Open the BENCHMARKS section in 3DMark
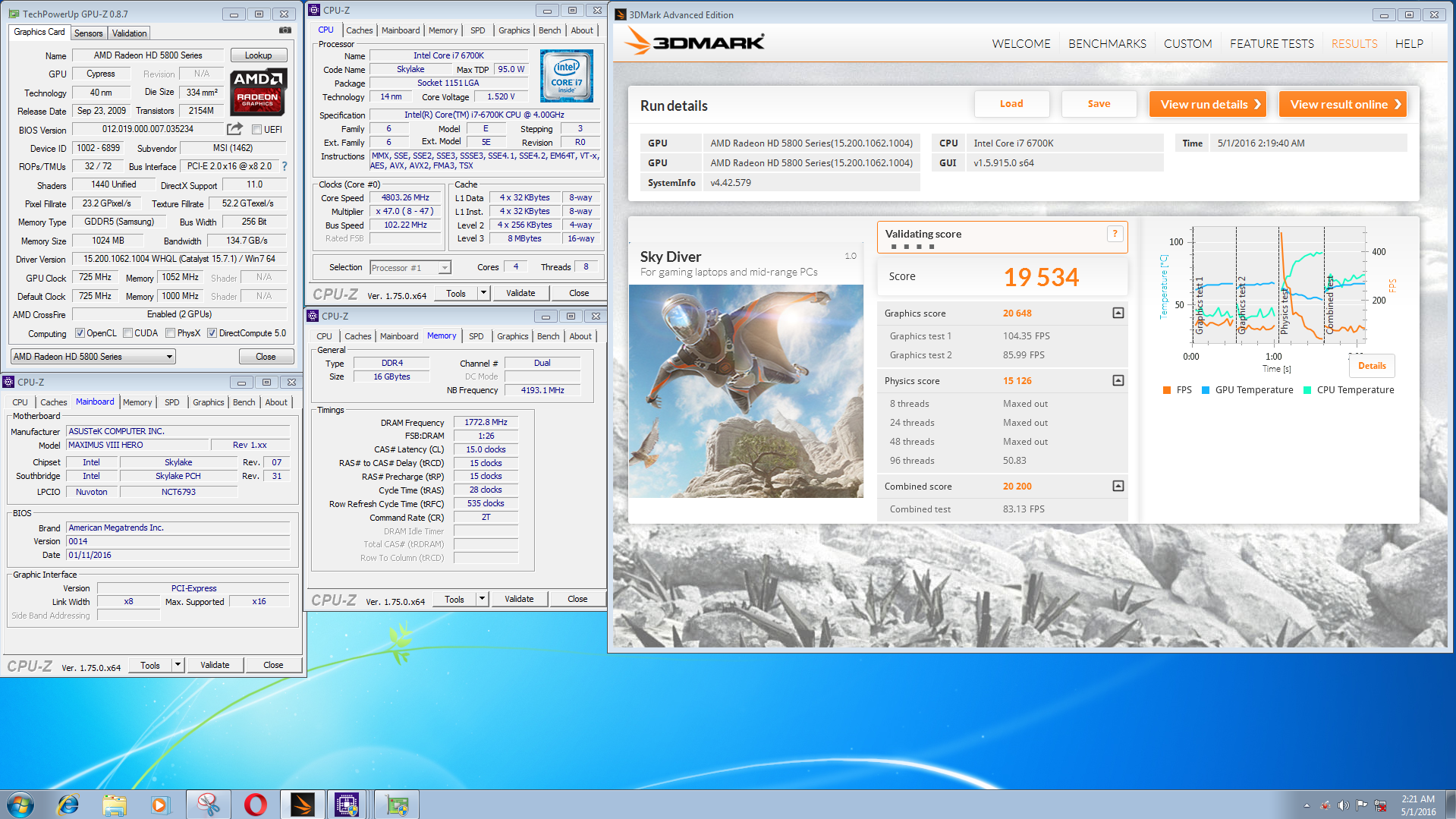The image size is (1456, 819). [x=1107, y=44]
